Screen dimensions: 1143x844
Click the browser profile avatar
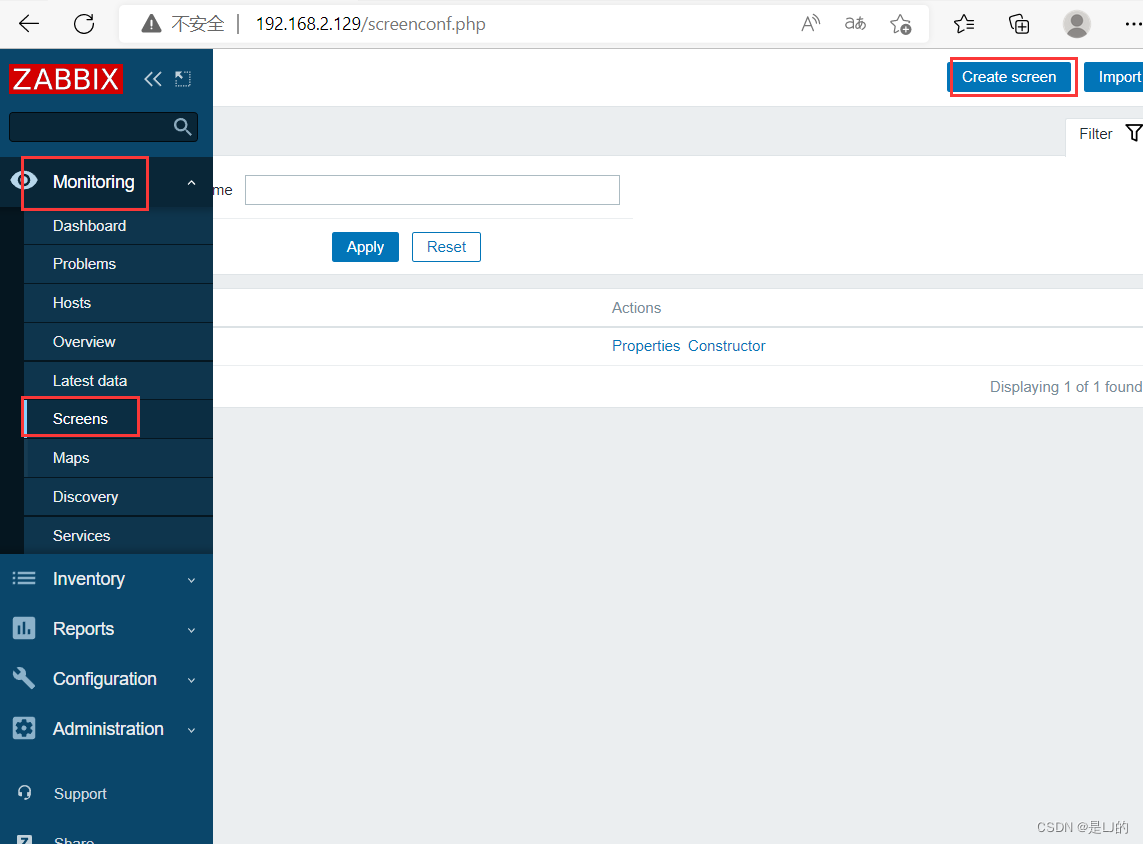tap(1077, 24)
